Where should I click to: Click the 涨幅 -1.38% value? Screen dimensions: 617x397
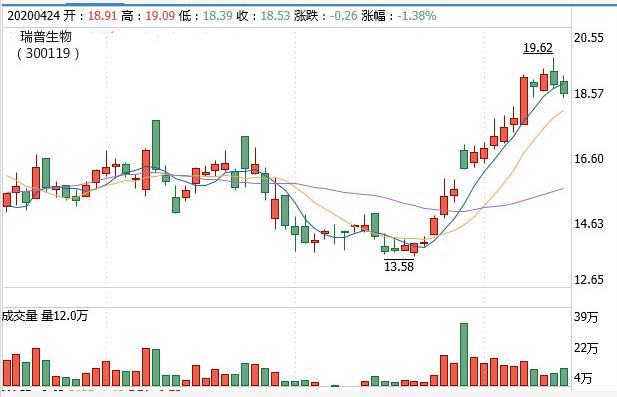[x=417, y=16]
